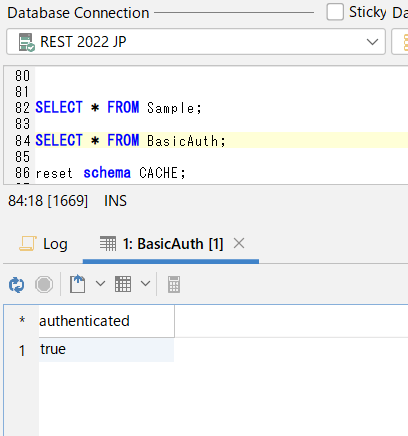Image resolution: width=408 pixels, height=436 pixels.
Task: Toggle the Sticky checkbox
Action: click(335, 12)
